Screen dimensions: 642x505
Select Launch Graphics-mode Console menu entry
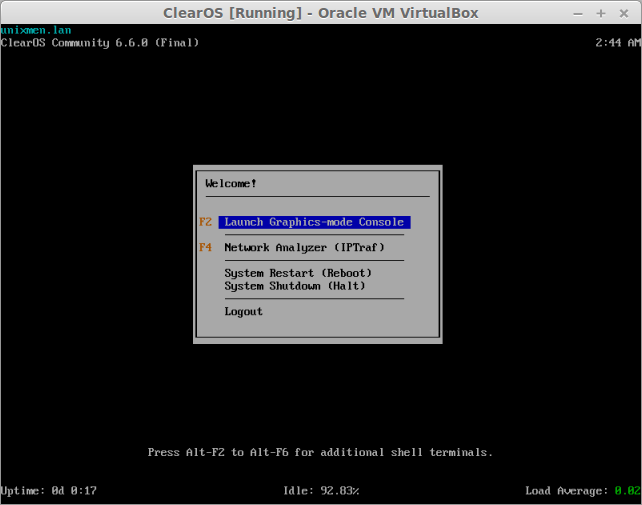(314, 222)
